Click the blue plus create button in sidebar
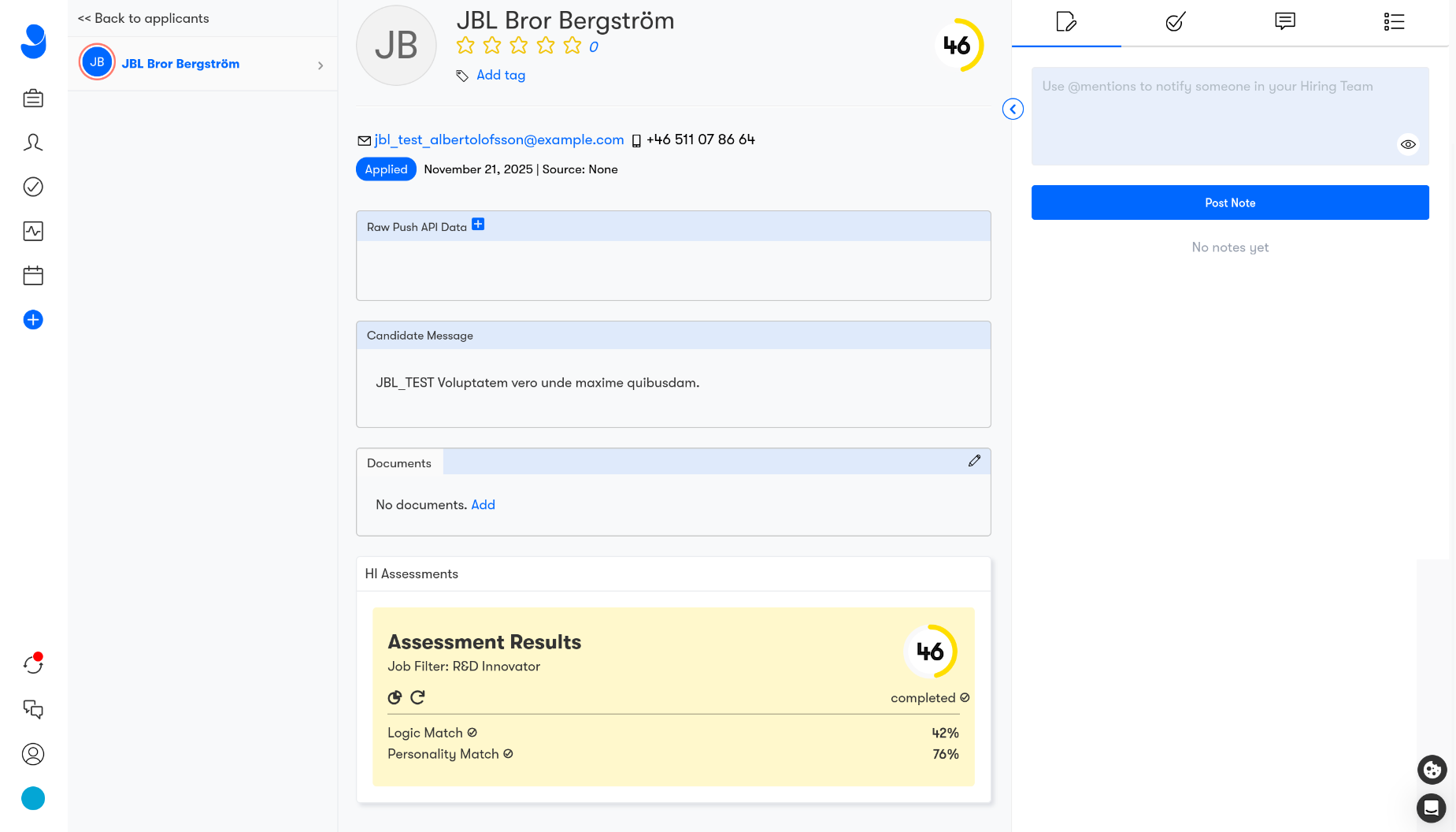This screenshot has width=1456, height=832. tap(33, 320)
